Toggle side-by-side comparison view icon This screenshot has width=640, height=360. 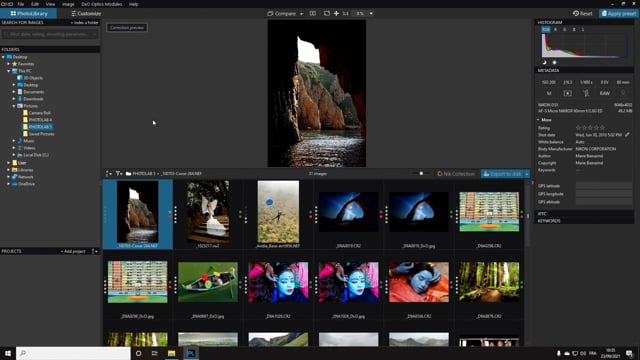313,13
